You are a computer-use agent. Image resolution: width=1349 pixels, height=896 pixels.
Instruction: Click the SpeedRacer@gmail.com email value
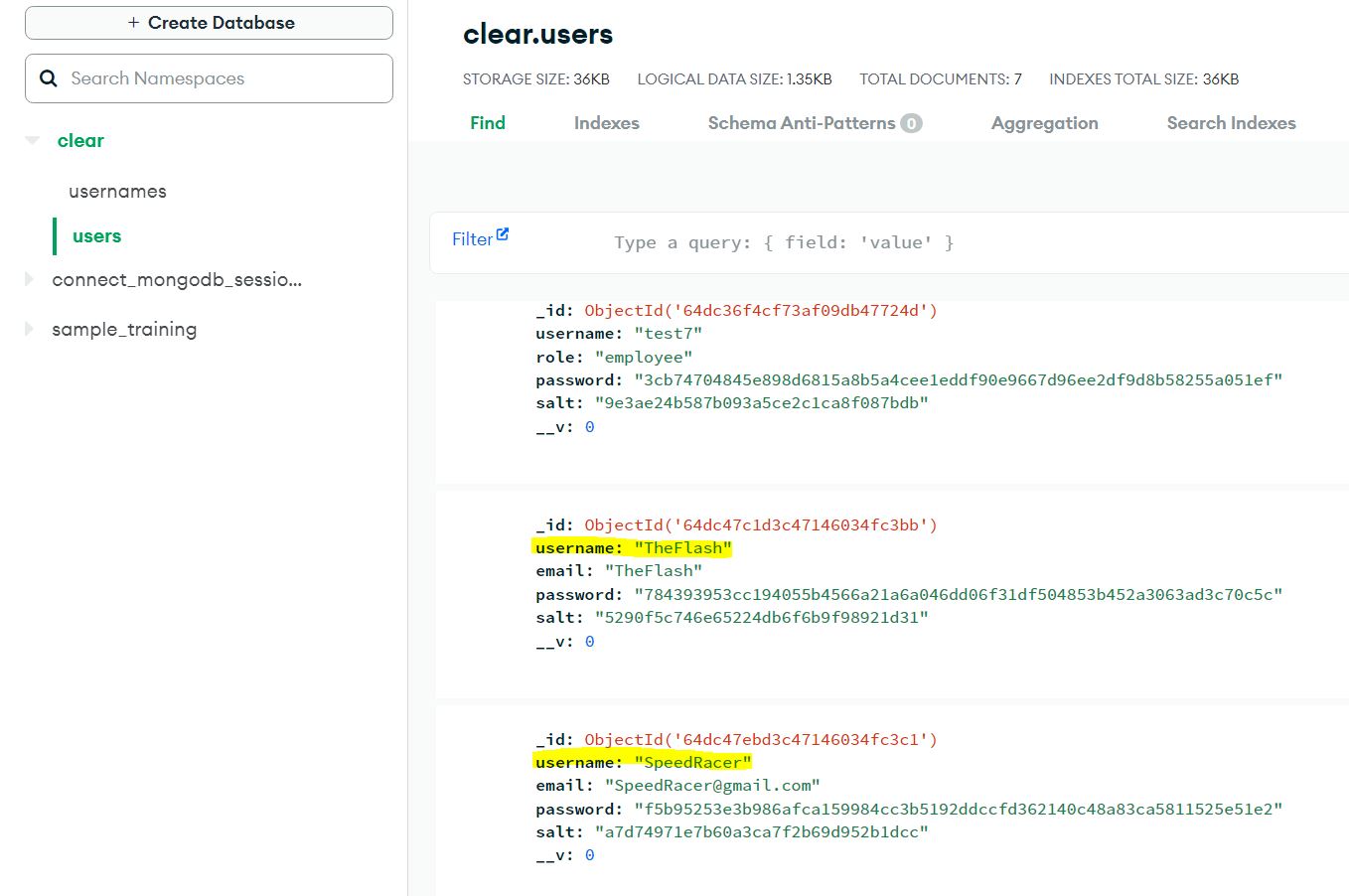pos(711,786)
